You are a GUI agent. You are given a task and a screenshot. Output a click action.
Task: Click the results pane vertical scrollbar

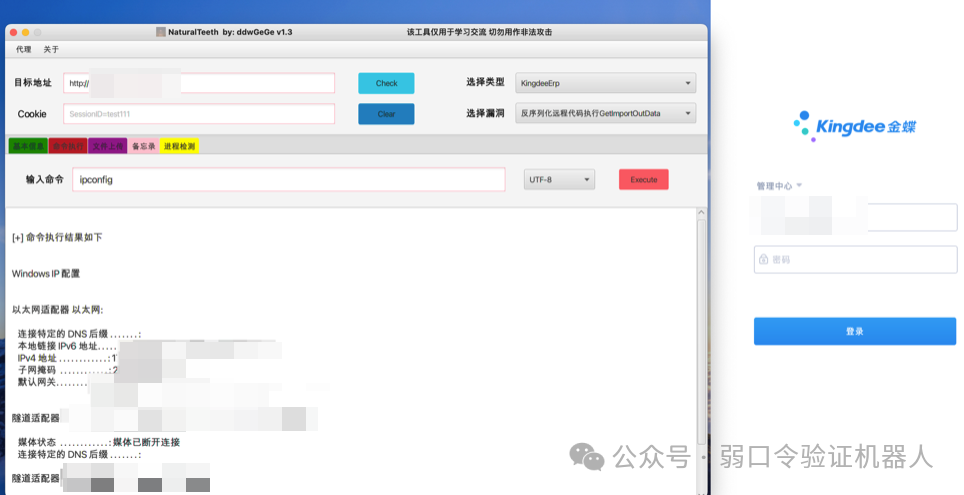pyautogui.click(x=701, y=332)
